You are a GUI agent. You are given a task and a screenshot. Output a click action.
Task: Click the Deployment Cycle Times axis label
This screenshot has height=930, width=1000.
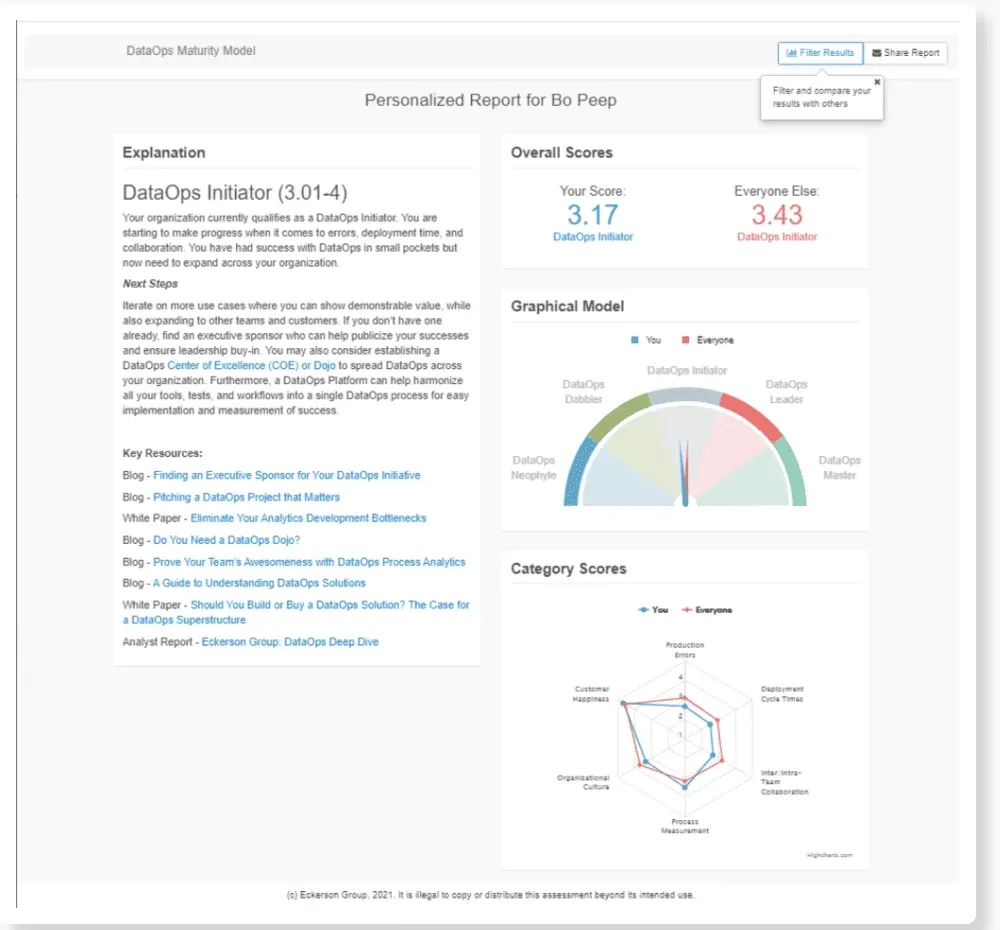782,694
